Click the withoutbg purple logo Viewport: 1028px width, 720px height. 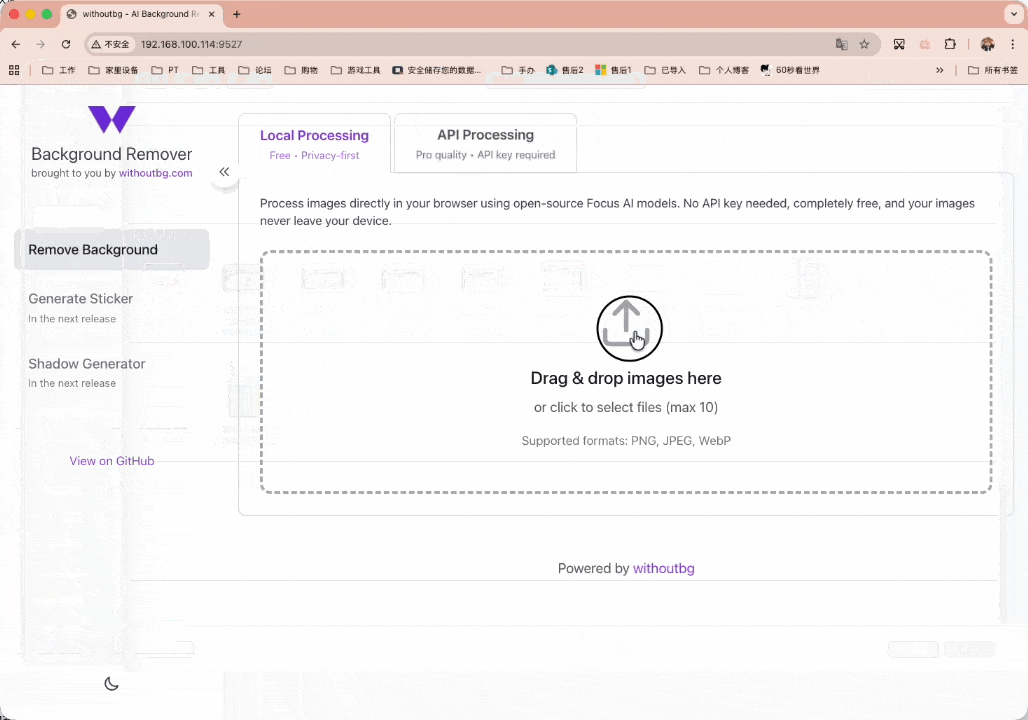click(x=111, y=120)
